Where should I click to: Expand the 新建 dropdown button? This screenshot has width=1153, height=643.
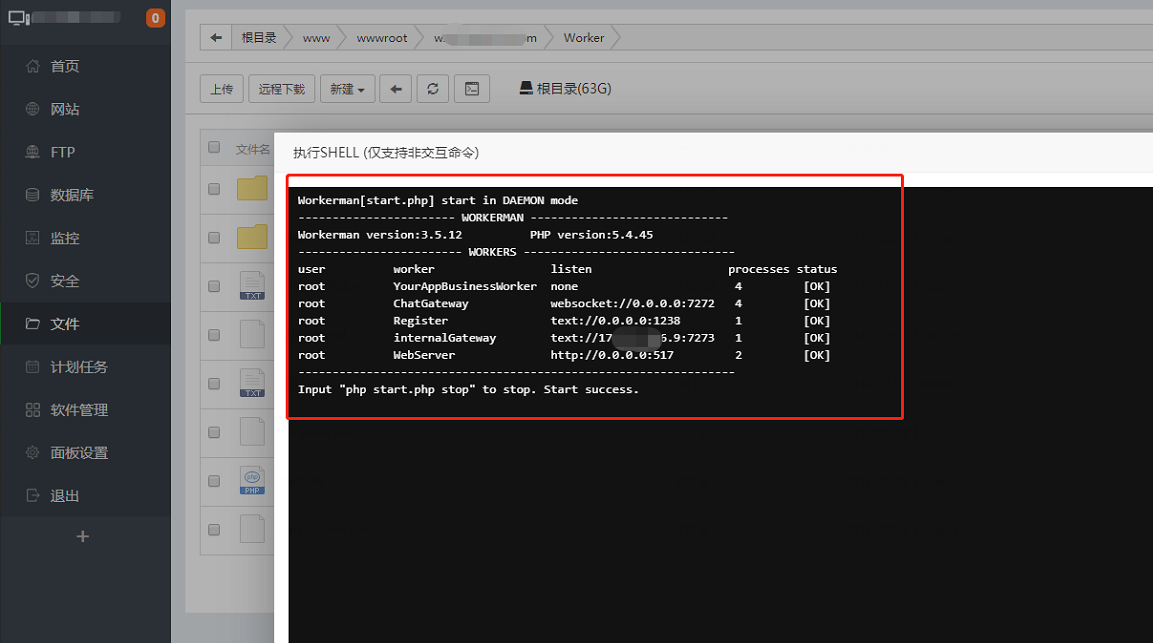(x=347, y=89)
